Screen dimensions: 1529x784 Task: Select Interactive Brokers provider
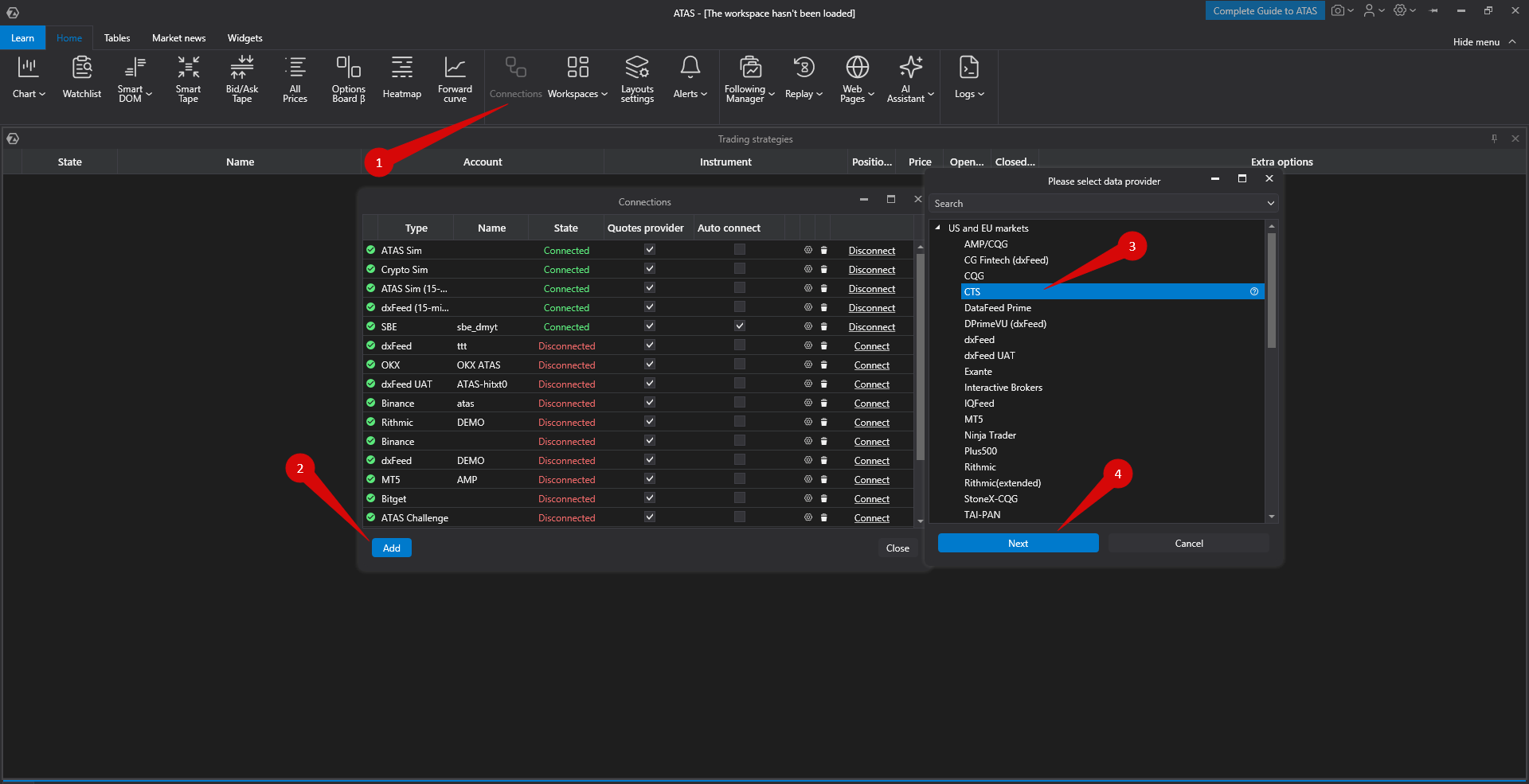(1003, 388)
